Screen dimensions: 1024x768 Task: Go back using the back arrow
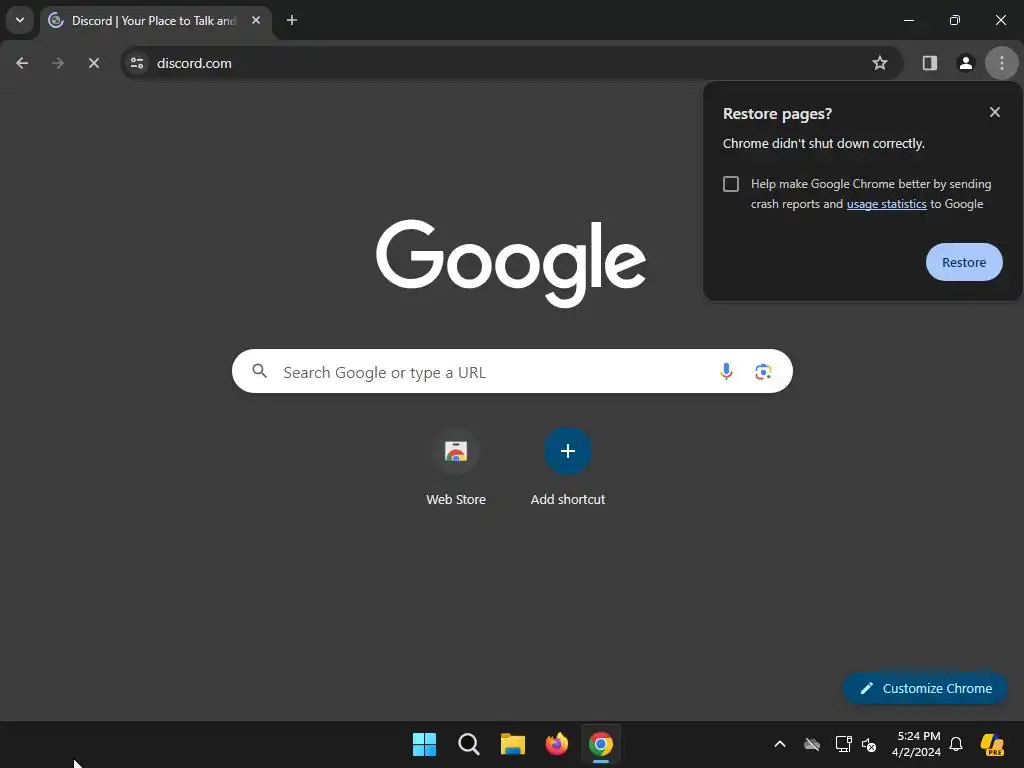pos(22,63)
